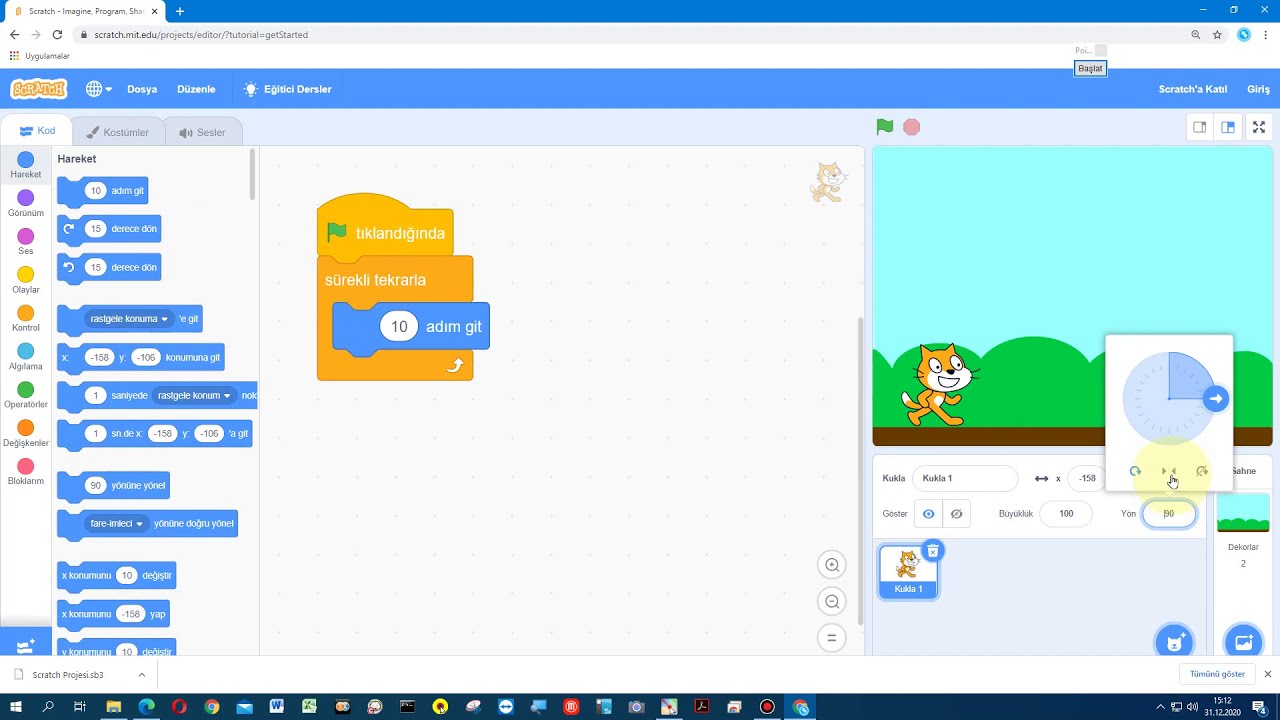Image resolution: width=1280 pixels, height=720 pixels.
Task: Click the sprite name field Kukla 1
Action: click(965, 478)
